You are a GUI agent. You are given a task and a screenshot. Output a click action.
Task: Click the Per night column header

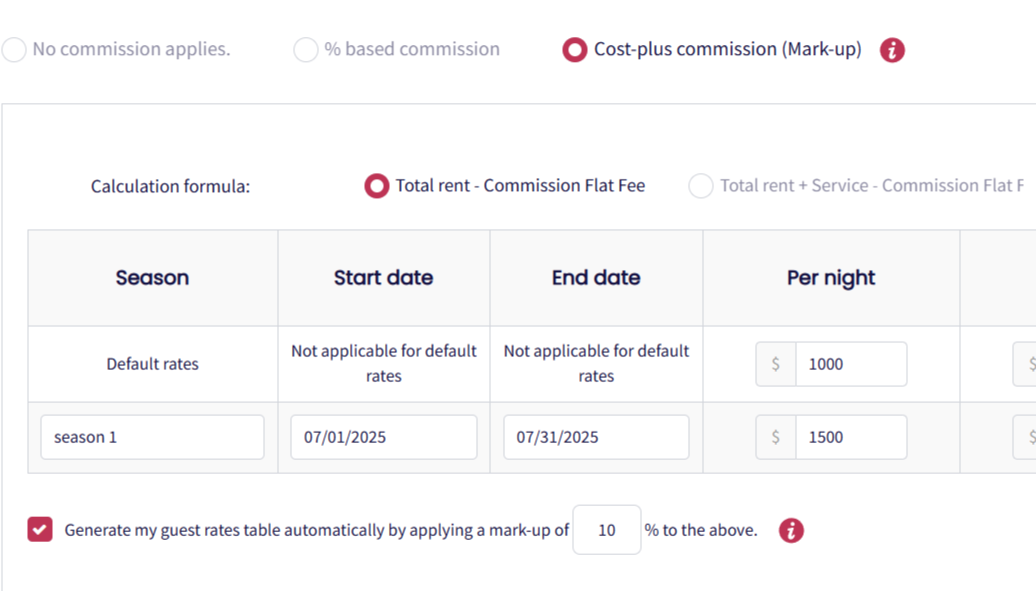pos(831,278)
